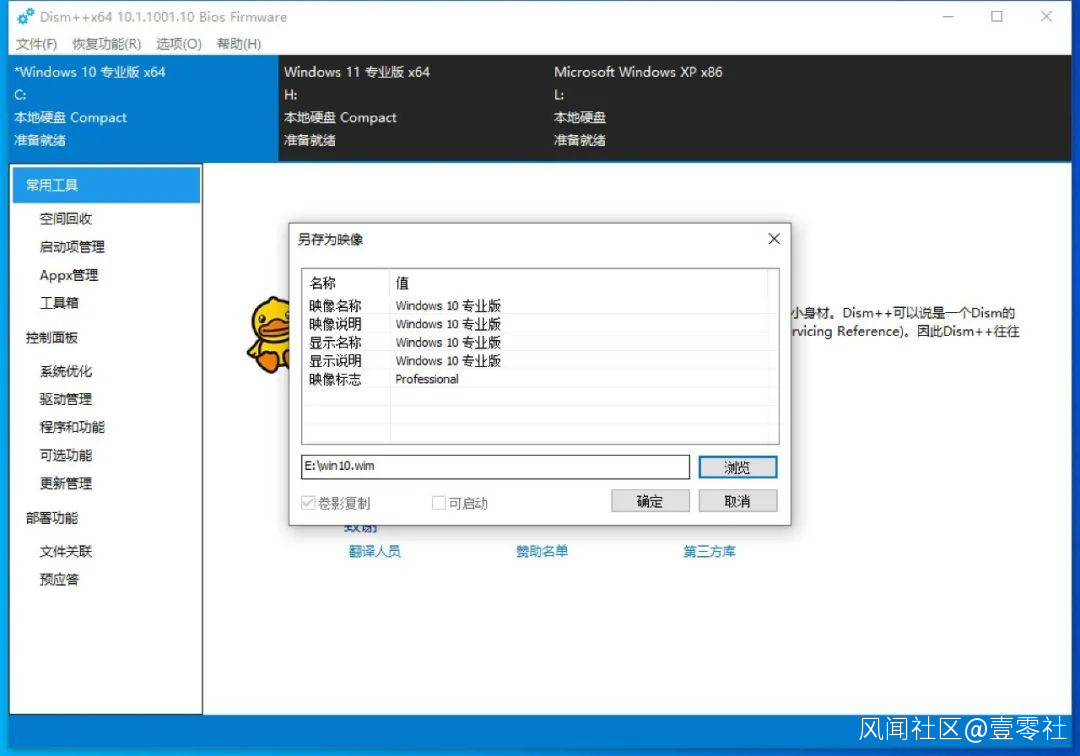Click the 浏览 browse button
The height and width of the screenshot is (756, 1080).
tap(737, 468)
